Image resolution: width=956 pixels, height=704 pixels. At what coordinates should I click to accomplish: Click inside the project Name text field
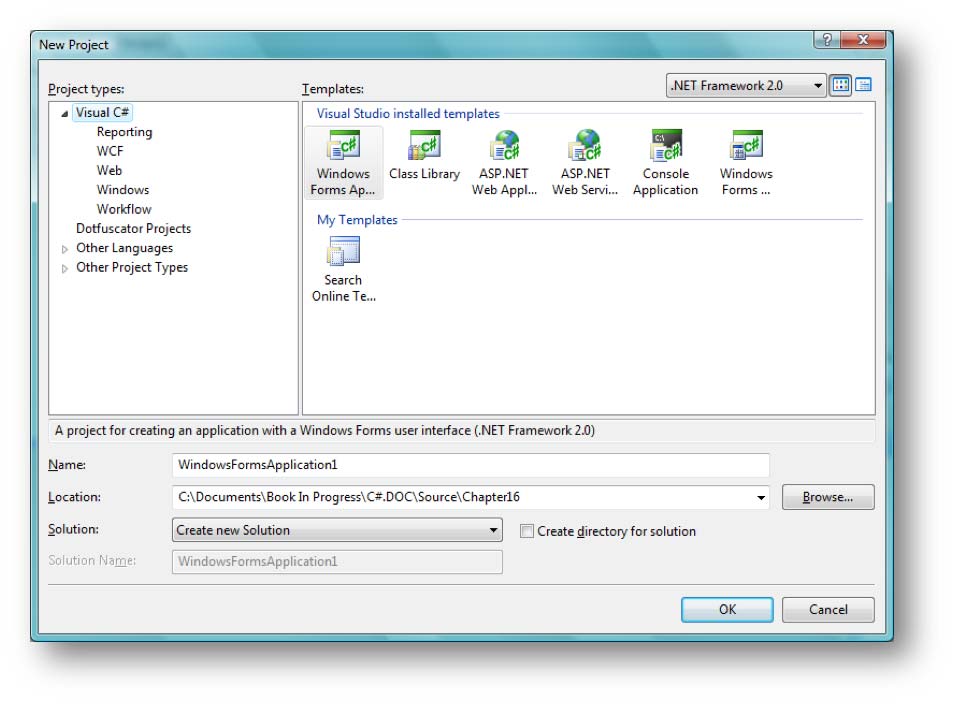point(470,465)
